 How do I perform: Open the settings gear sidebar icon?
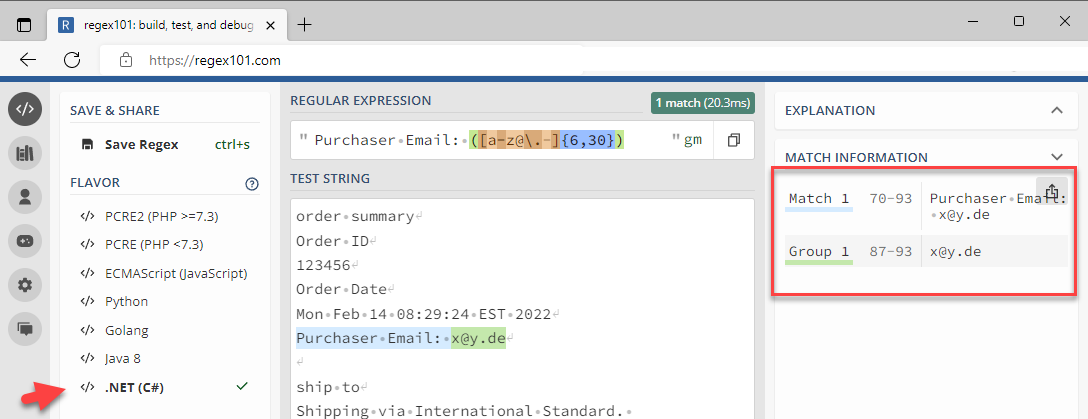[25, 284]
